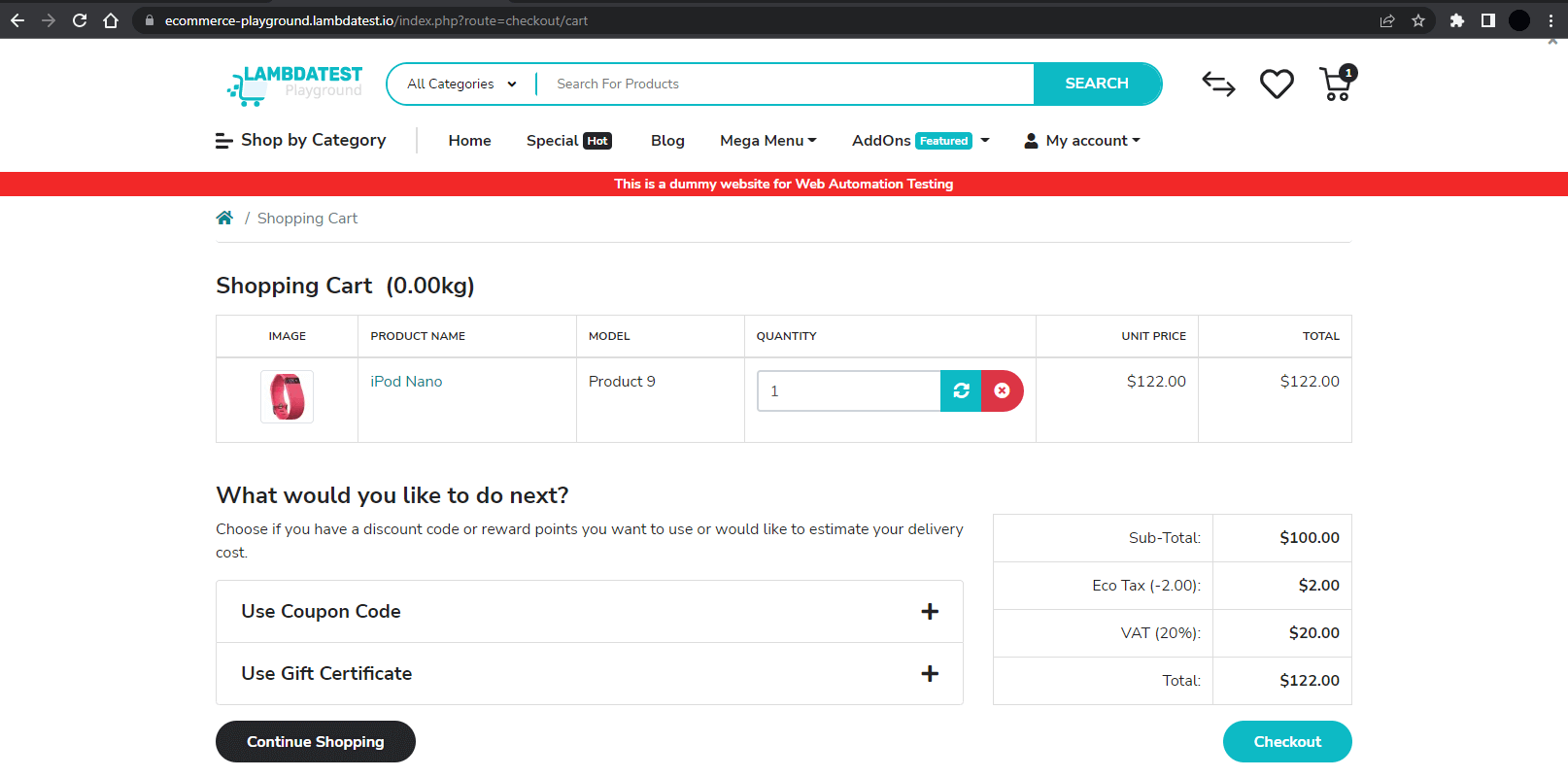The height and width of the screenshot is (777, 1568).
Task: Click the Eco Tax $2.00 value
Action: pyautogui.click(x=1318, y=586)
